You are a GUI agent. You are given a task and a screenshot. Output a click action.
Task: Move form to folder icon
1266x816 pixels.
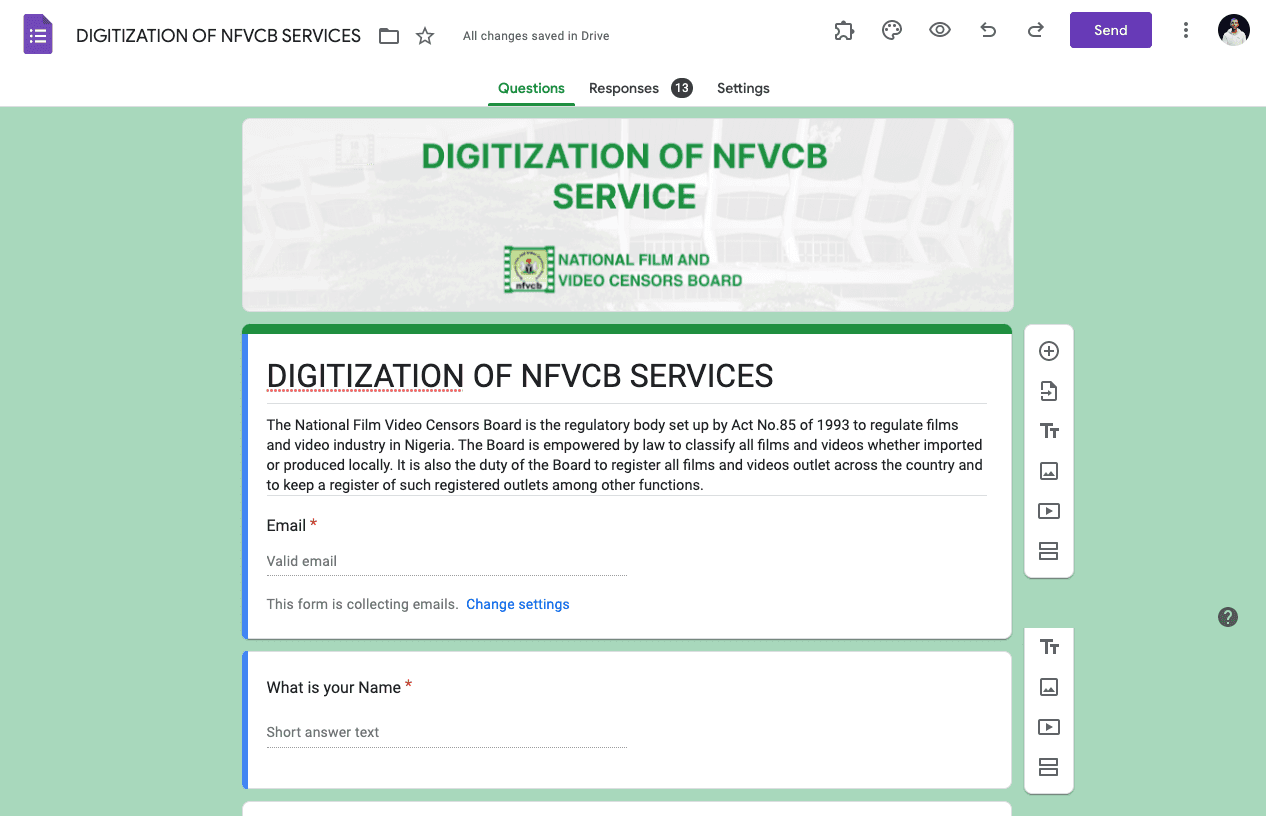389,36
